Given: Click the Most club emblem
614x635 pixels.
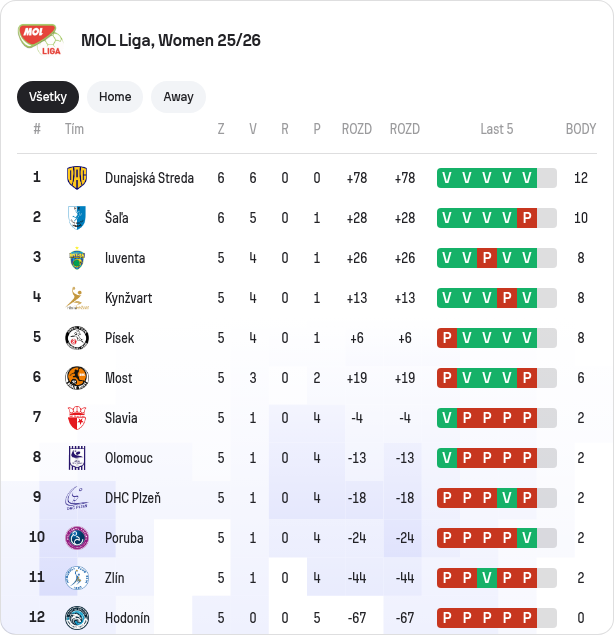Looking at the screenshot, I should click(x=77, y=378).
